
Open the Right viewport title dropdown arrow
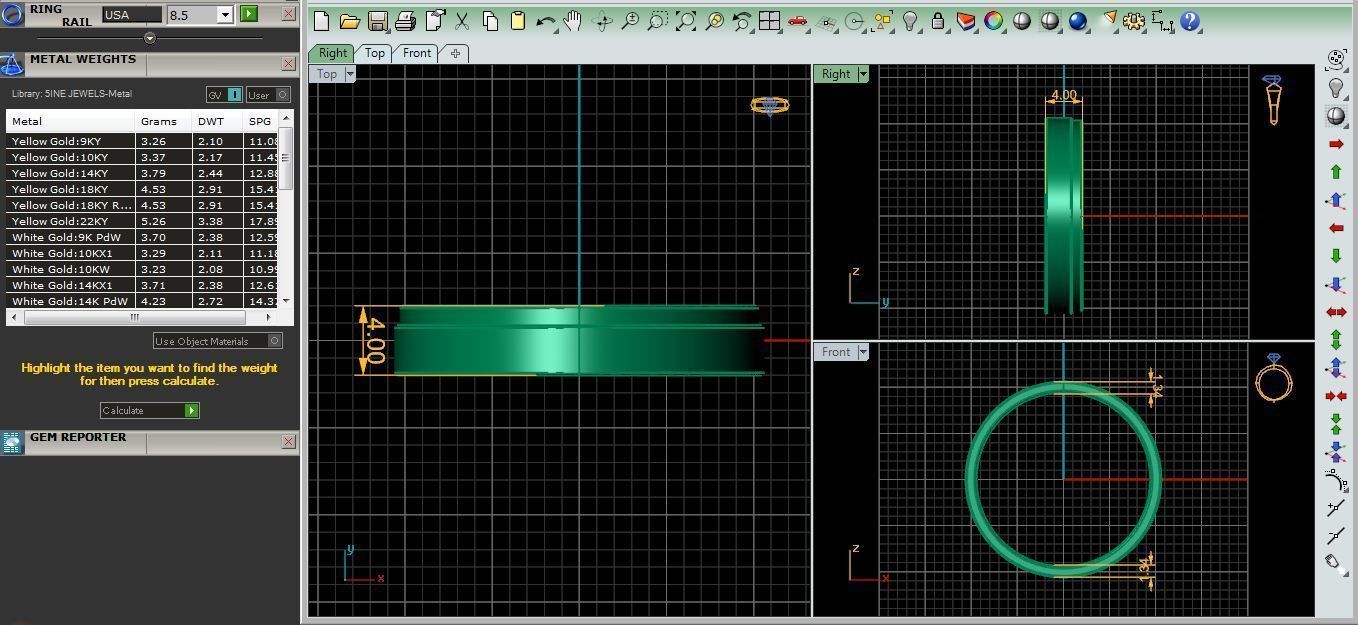pyautogui.click(x=863, y=74)
